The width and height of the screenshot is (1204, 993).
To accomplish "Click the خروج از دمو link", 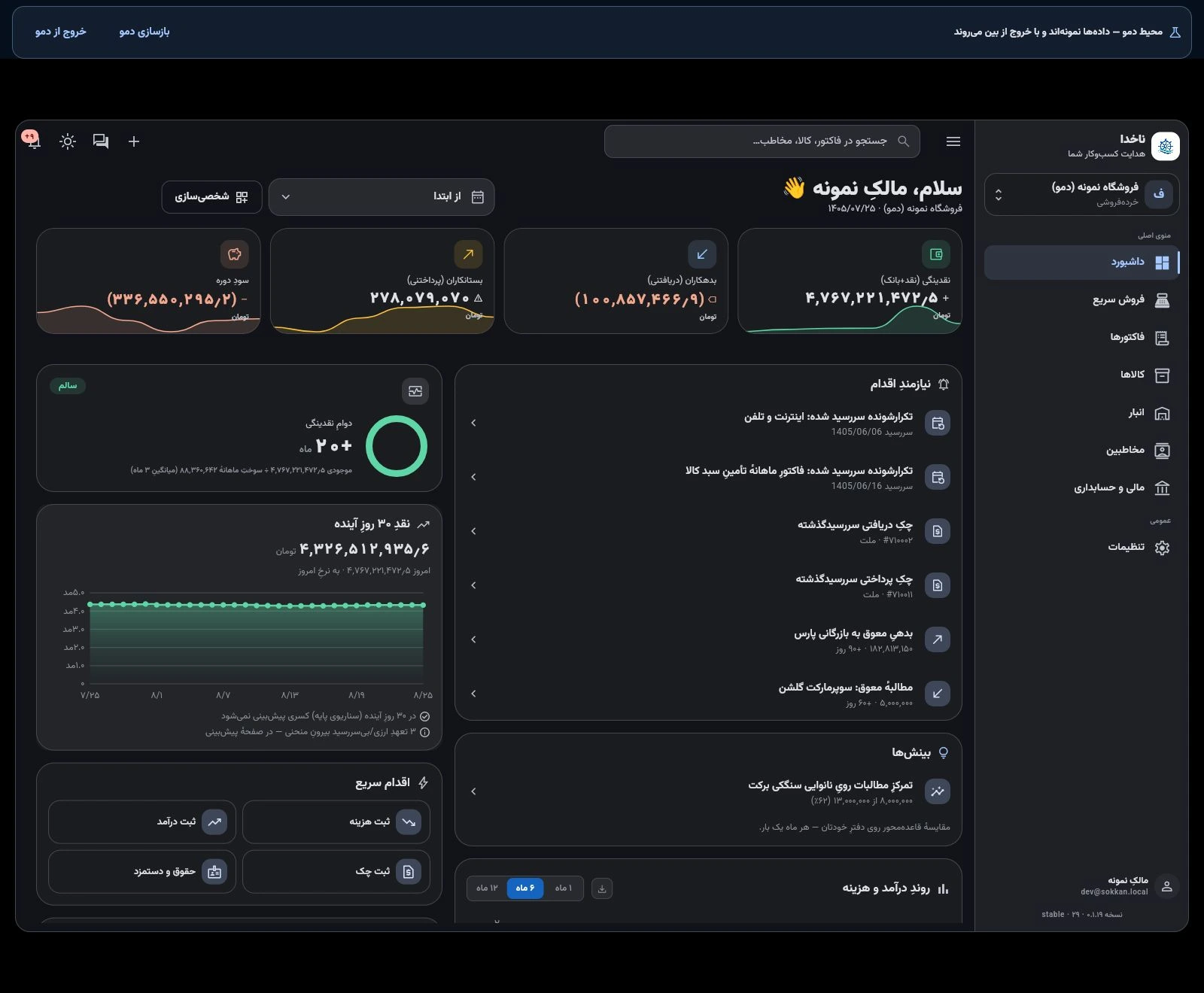I will [61, 32].
